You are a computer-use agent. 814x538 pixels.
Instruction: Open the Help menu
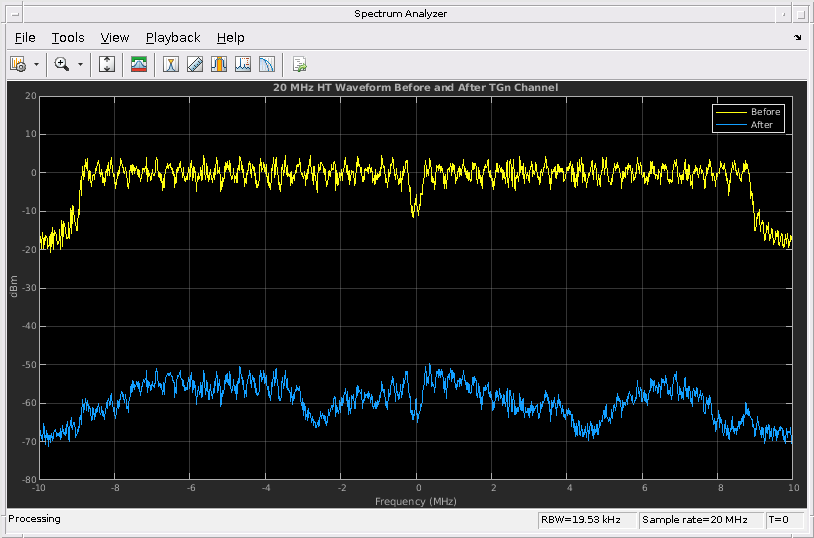(x=230, y=37)
